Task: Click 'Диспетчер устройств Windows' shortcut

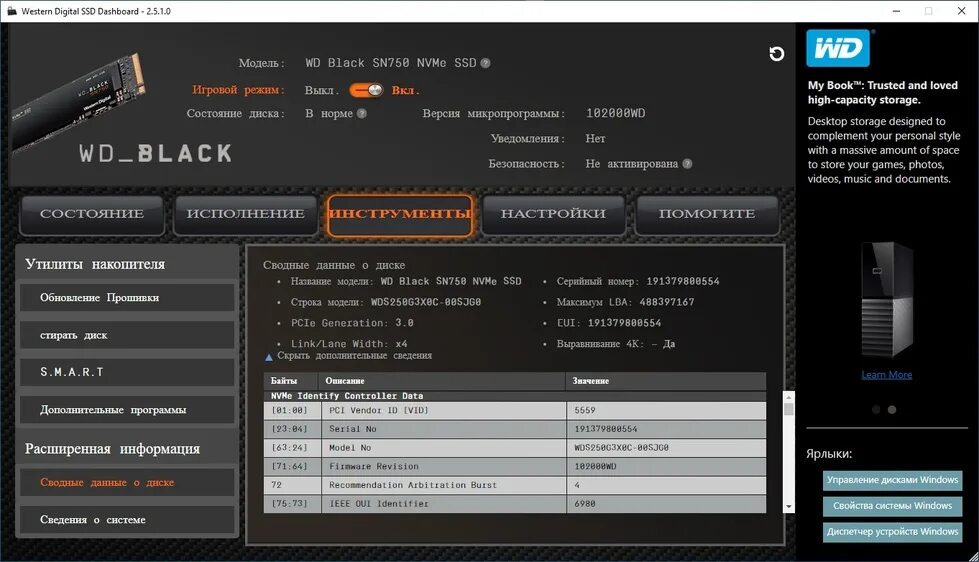Action: (x=892, y=531)
